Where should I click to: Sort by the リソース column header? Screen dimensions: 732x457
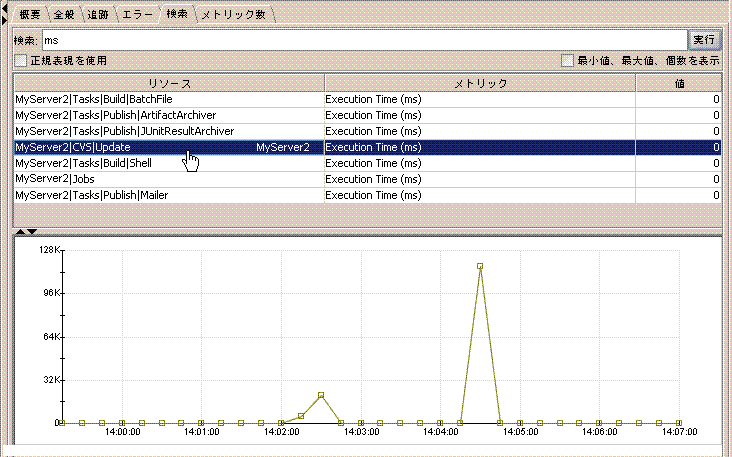168,84
